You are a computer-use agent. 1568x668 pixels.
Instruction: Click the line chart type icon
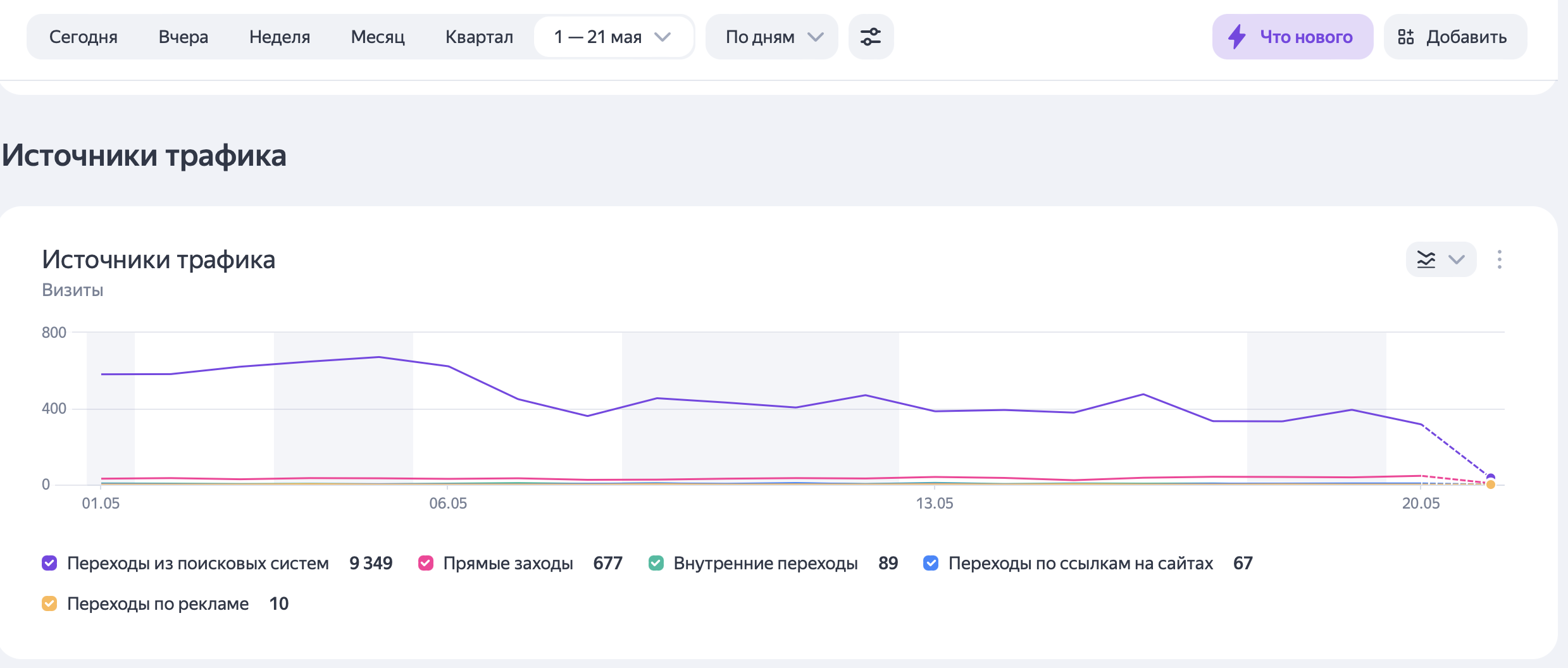tap(1426, 259)
